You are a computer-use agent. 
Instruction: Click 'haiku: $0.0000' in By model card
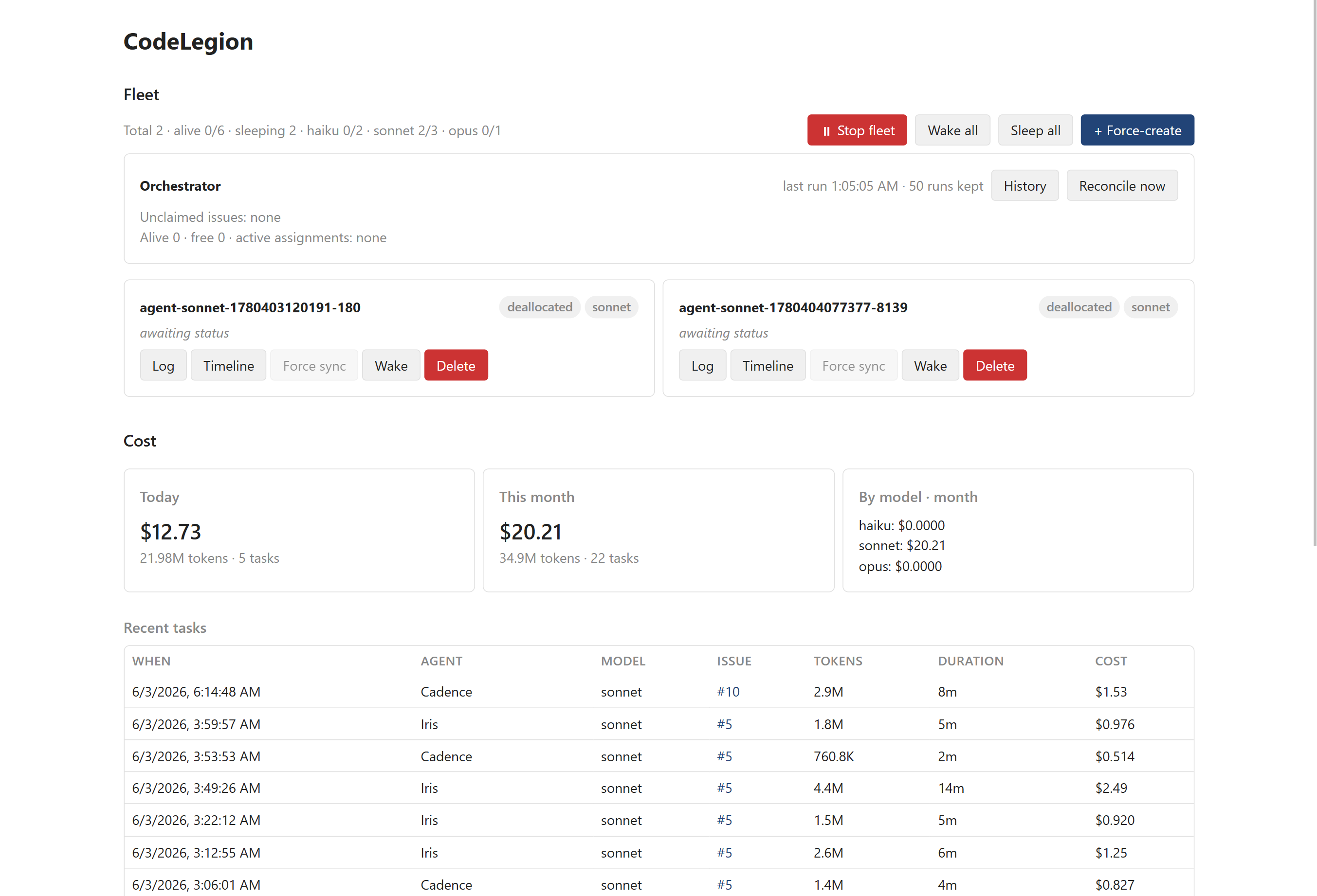902,525
